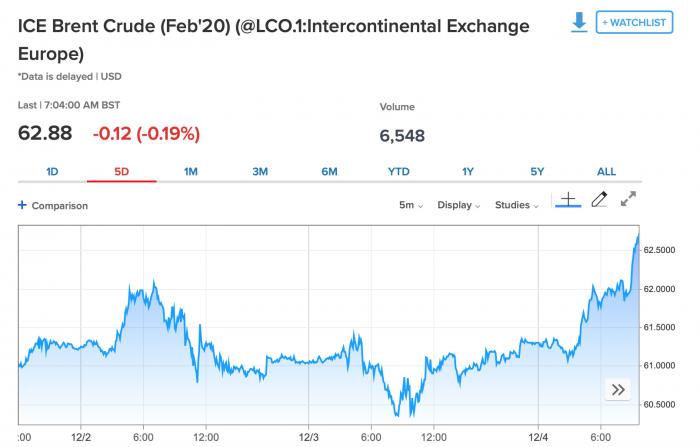700x447 pixels.
Task: Select the YTD range tab
Action: (x=398, y=171)
